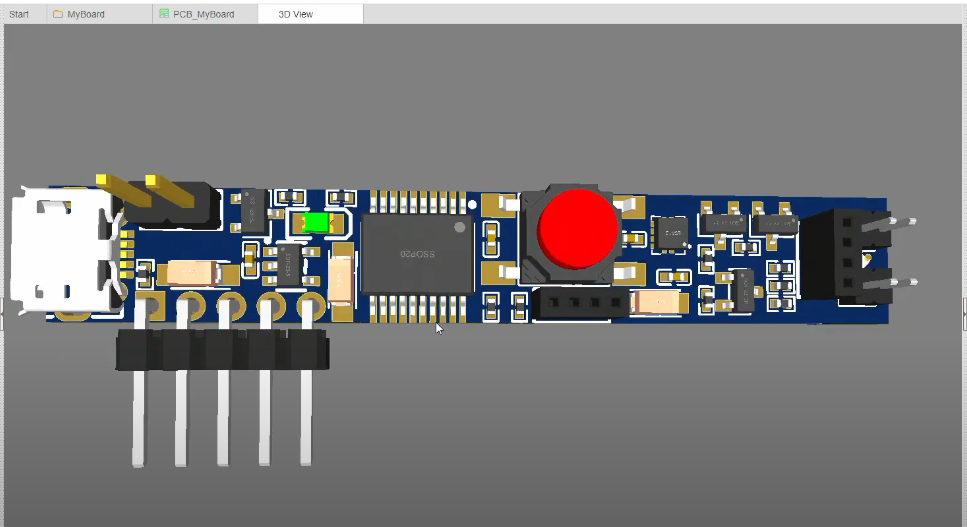The image size is (967, 527).
Task: Select the black 4-pin female socket right edge
Action: [x=846, y=256]
